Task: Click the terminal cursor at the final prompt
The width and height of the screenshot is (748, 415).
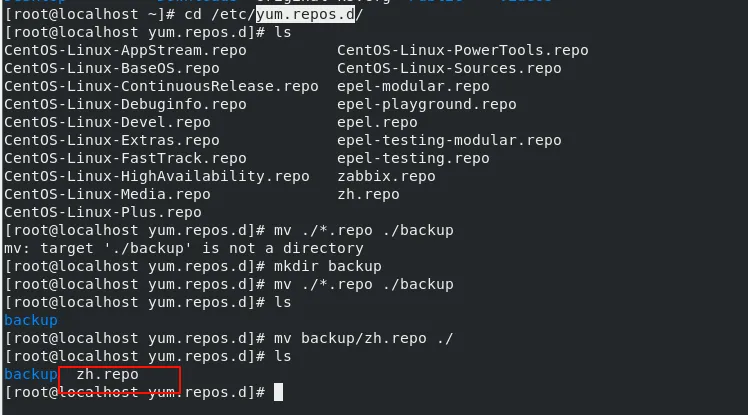Action: (278, 392)
